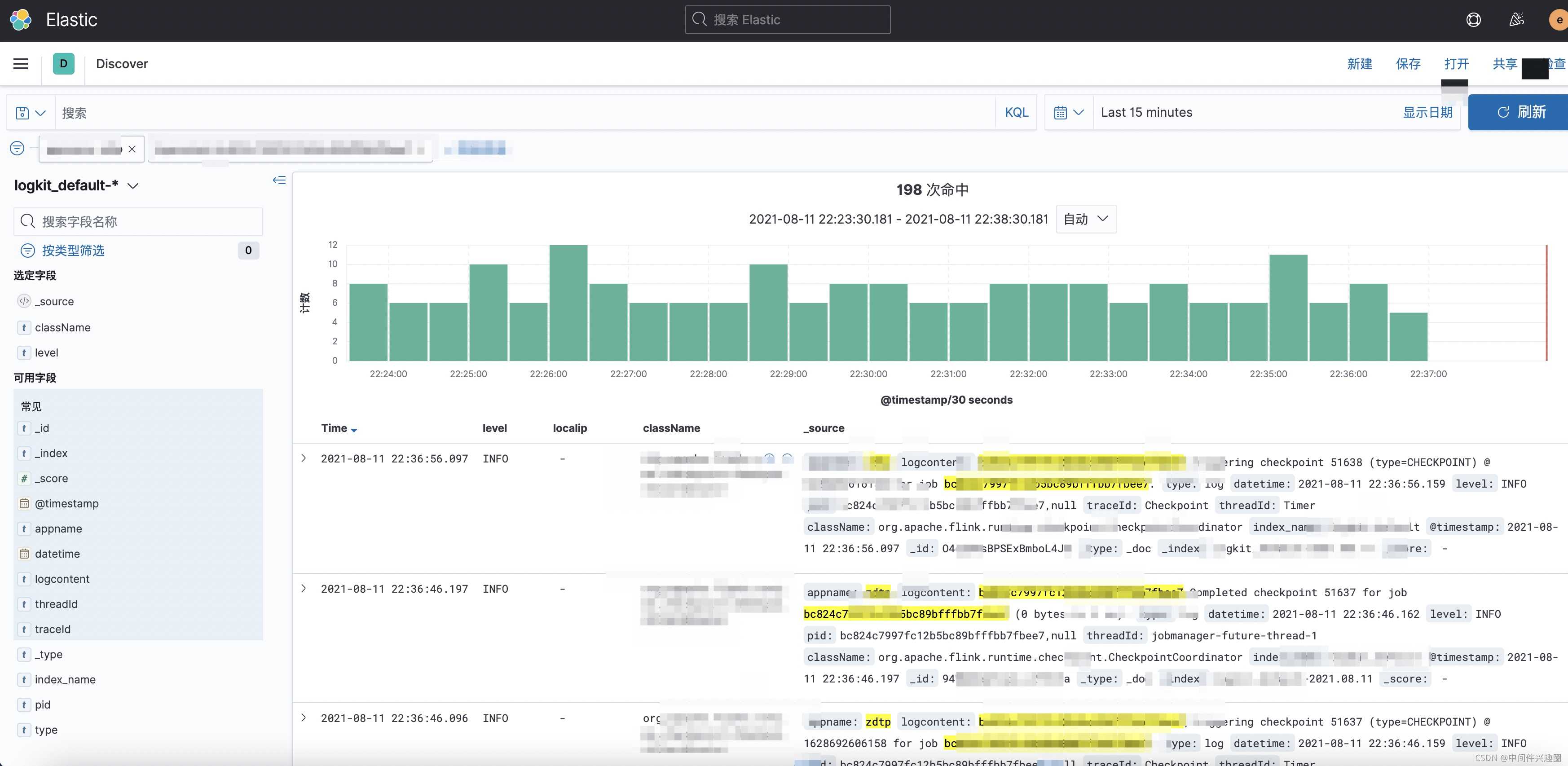1568x766 pixels.
Task: Open the interval dropdown set to 自动
Action: 1086,219
